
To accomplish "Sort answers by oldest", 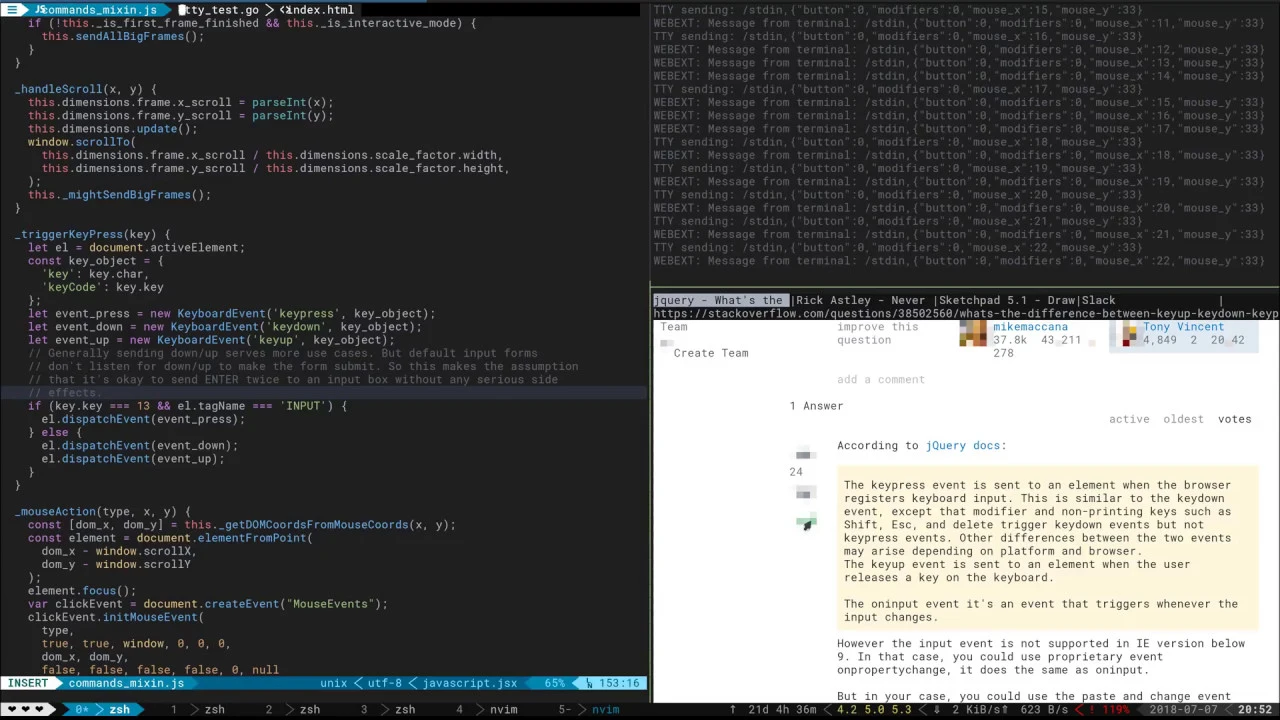I will [1183, 419].
